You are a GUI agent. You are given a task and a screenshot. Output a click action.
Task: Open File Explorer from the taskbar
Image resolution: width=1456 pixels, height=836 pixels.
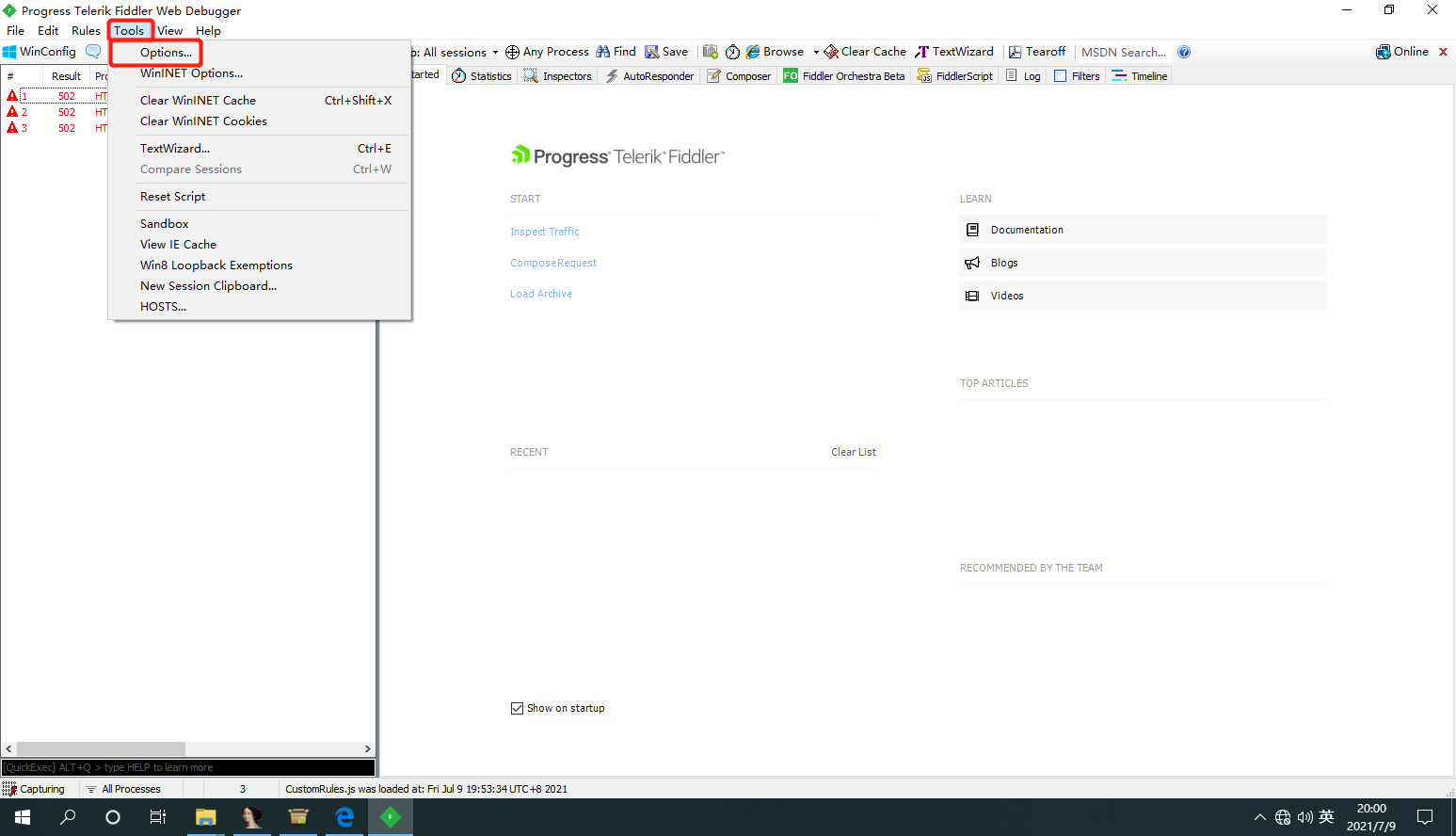click(205, 817)
